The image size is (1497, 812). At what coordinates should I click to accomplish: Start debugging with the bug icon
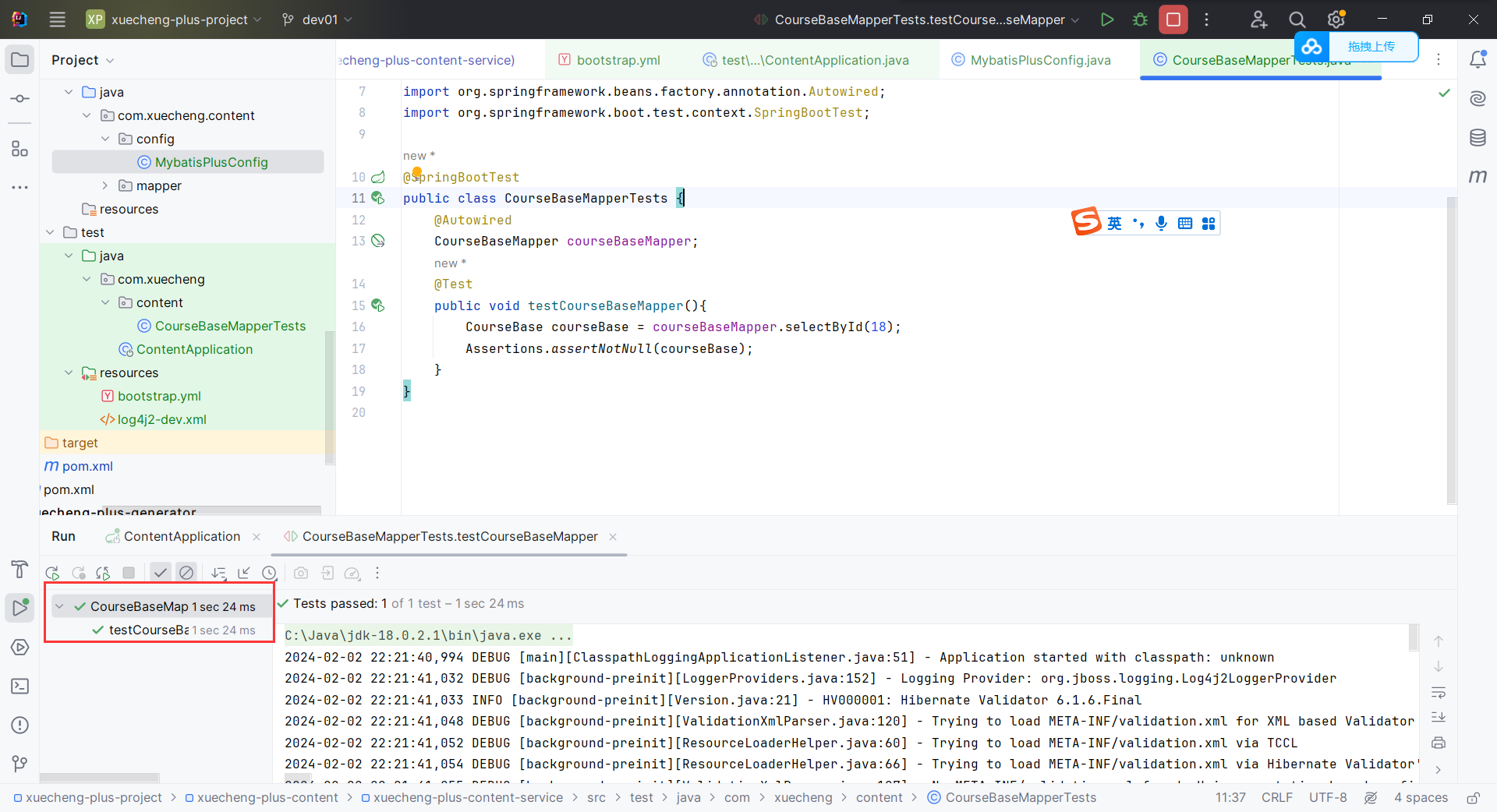[1140, 19]
